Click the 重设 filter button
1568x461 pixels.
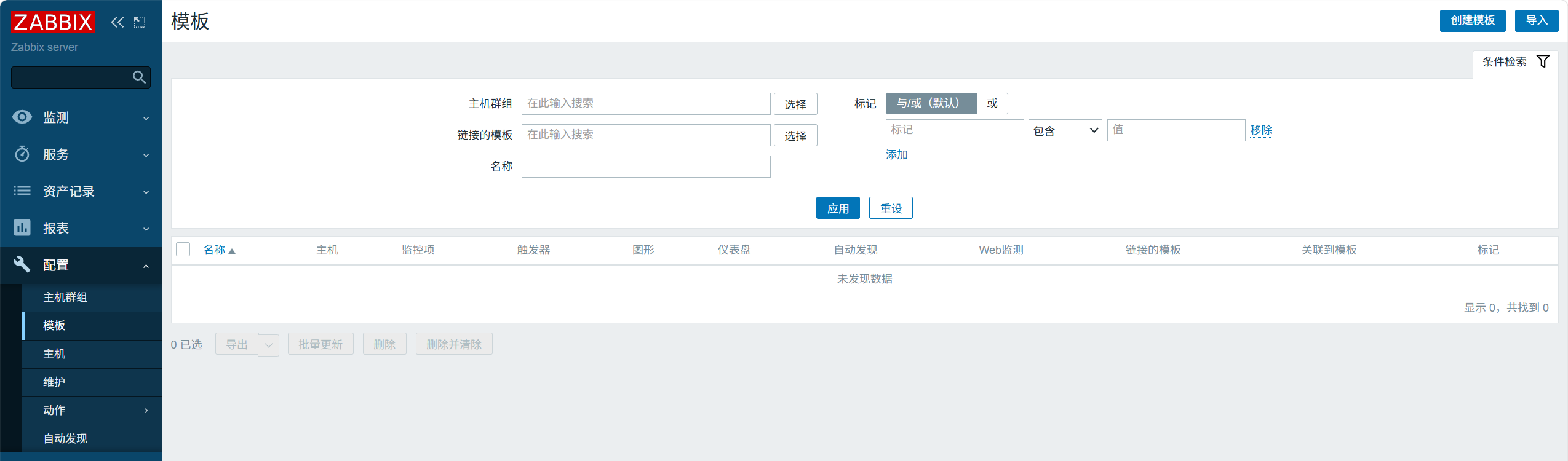pyautogui.click(x=891, y=208)
